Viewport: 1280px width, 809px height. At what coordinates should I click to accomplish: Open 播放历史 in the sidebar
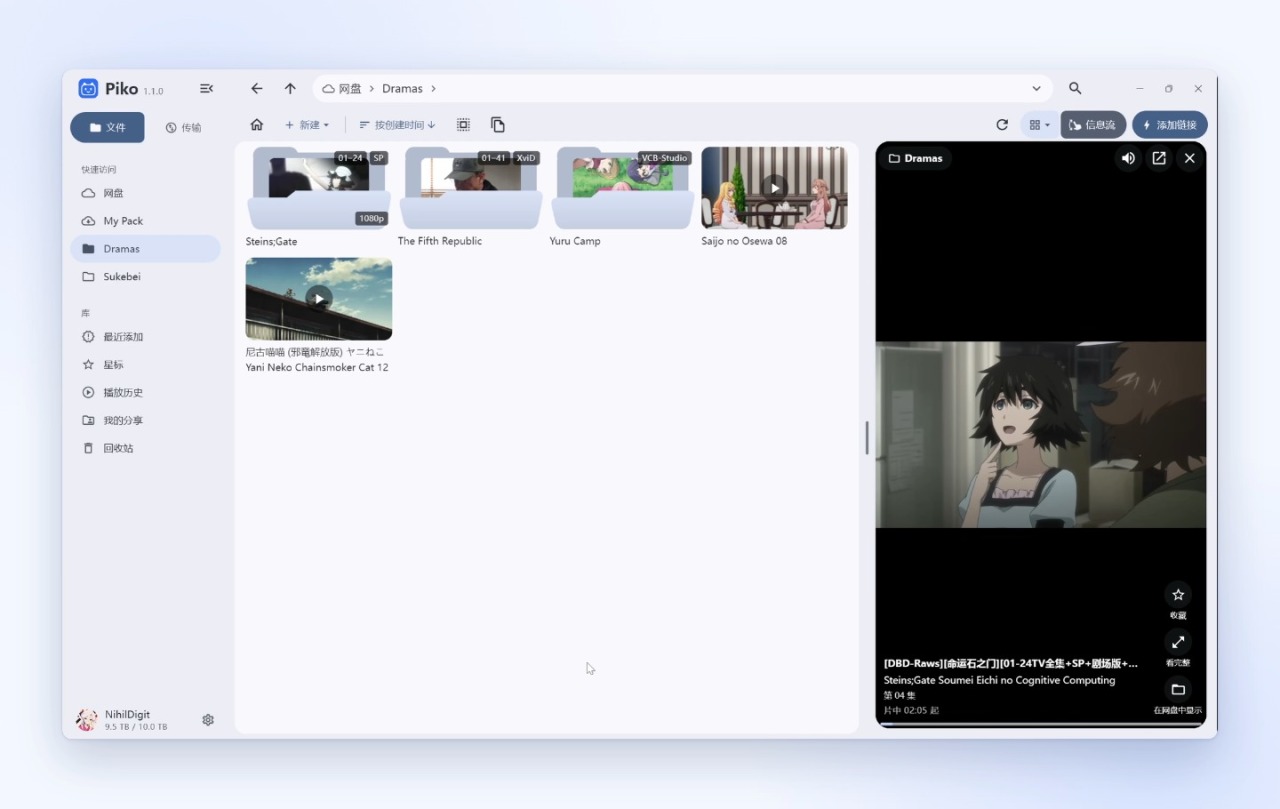(x=145, y=393)
